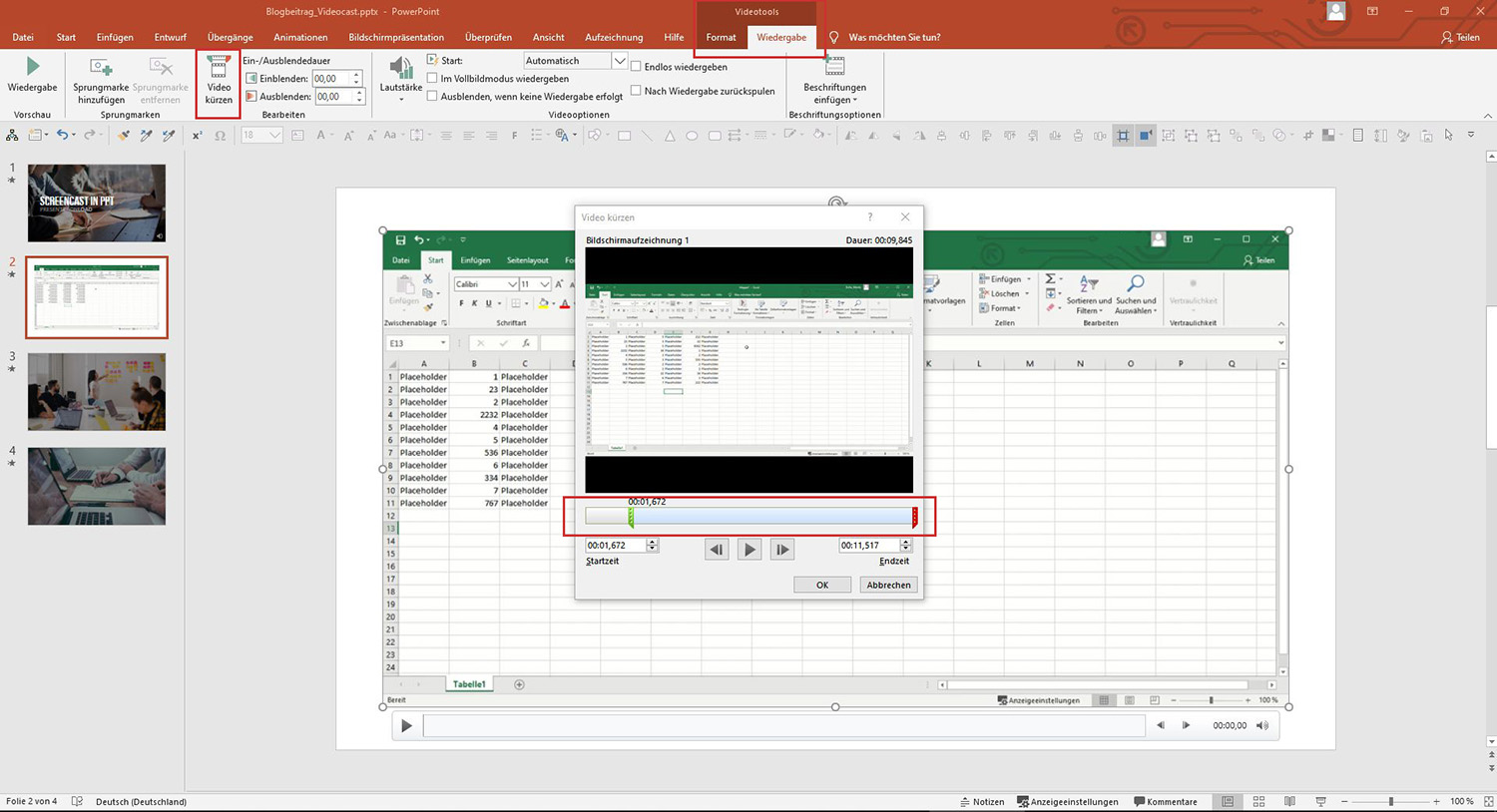Open the Animationen ribbon tab
1497x812 pixels.
[x=300, y=37]
